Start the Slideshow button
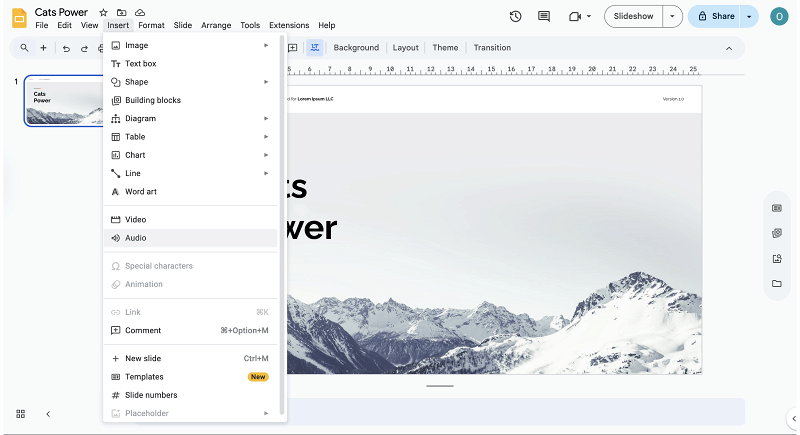This screenshot has height=435, width=800. 633,16
